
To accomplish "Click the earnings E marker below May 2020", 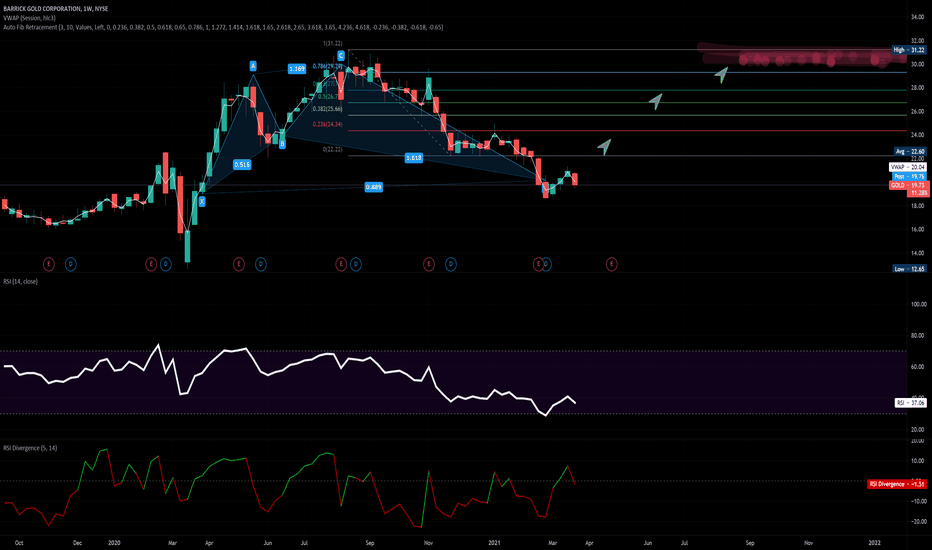I will [x=238, y=263].
